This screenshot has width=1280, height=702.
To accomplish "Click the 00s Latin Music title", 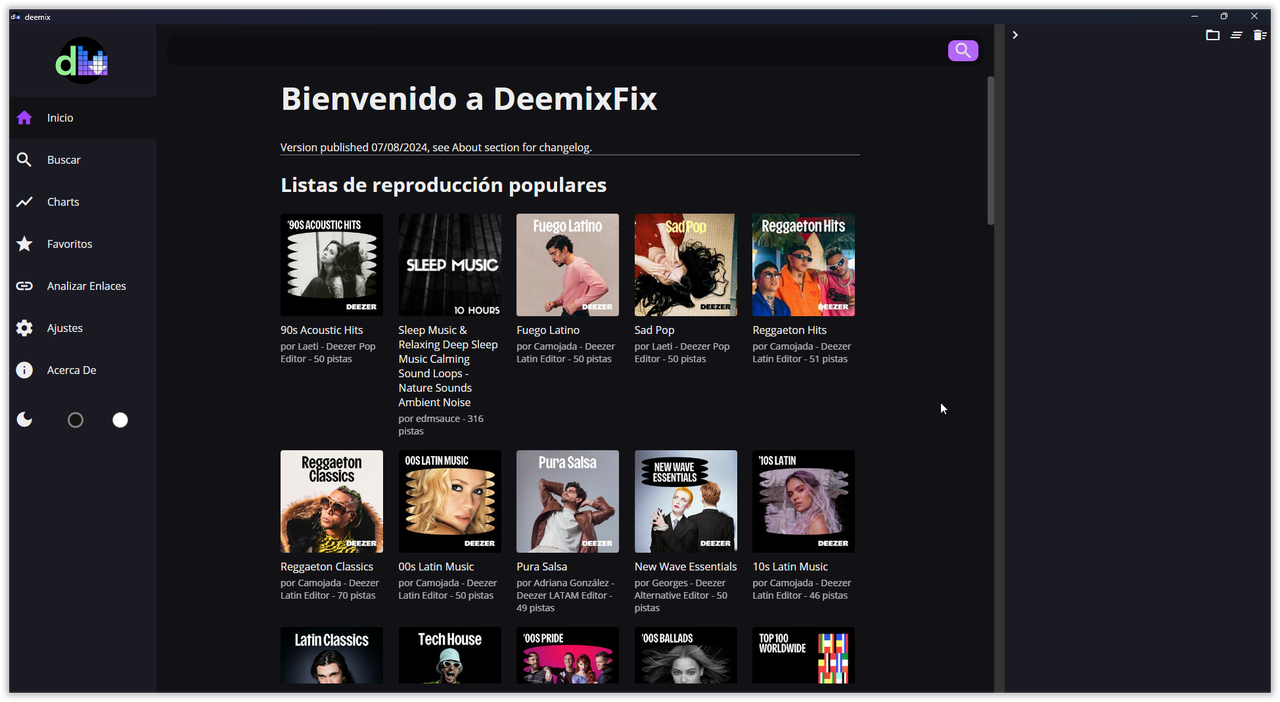I will [436, 567].
